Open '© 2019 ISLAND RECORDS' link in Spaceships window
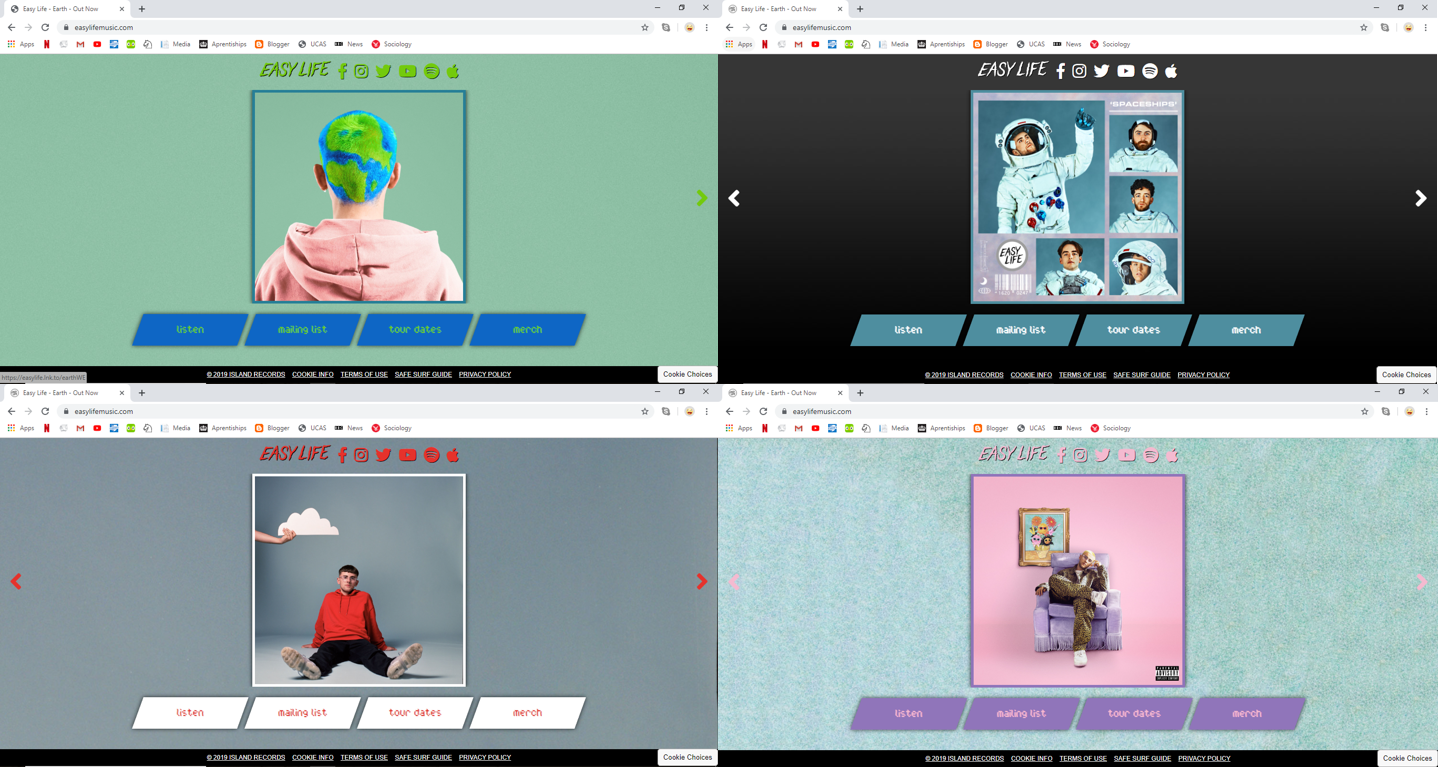 click(964, 375)
